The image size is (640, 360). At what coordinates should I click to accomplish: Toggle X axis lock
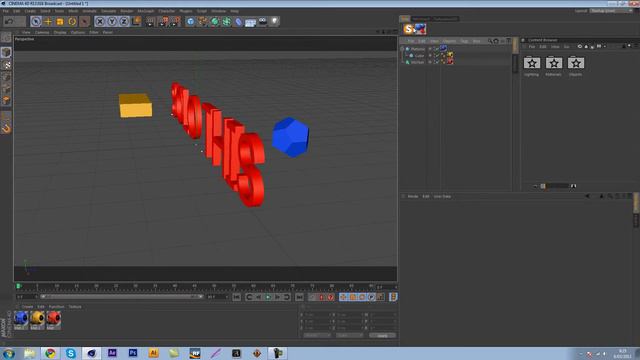tap(100, 21)
